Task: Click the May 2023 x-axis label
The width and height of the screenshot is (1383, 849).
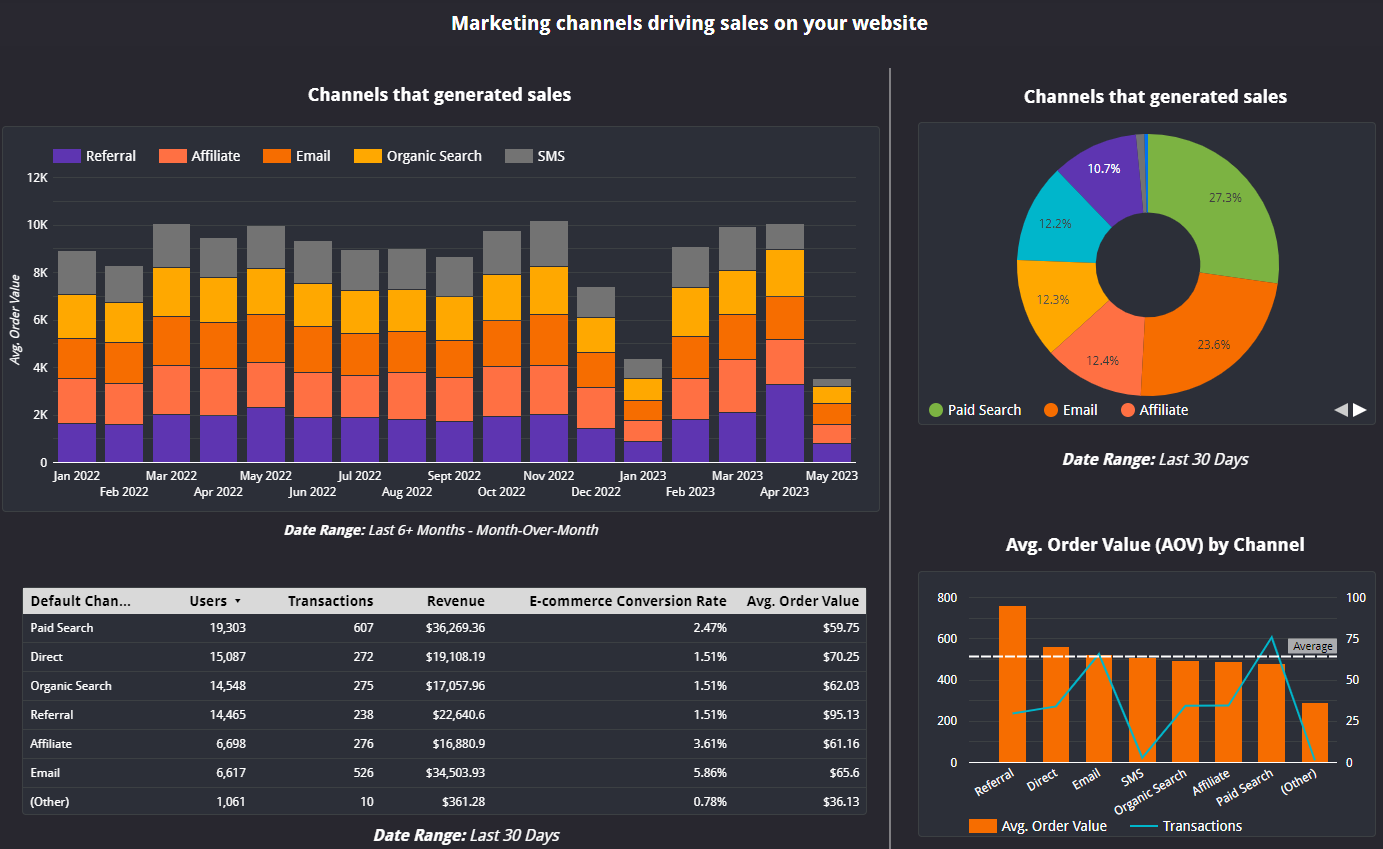Action: tap(832, 476)
